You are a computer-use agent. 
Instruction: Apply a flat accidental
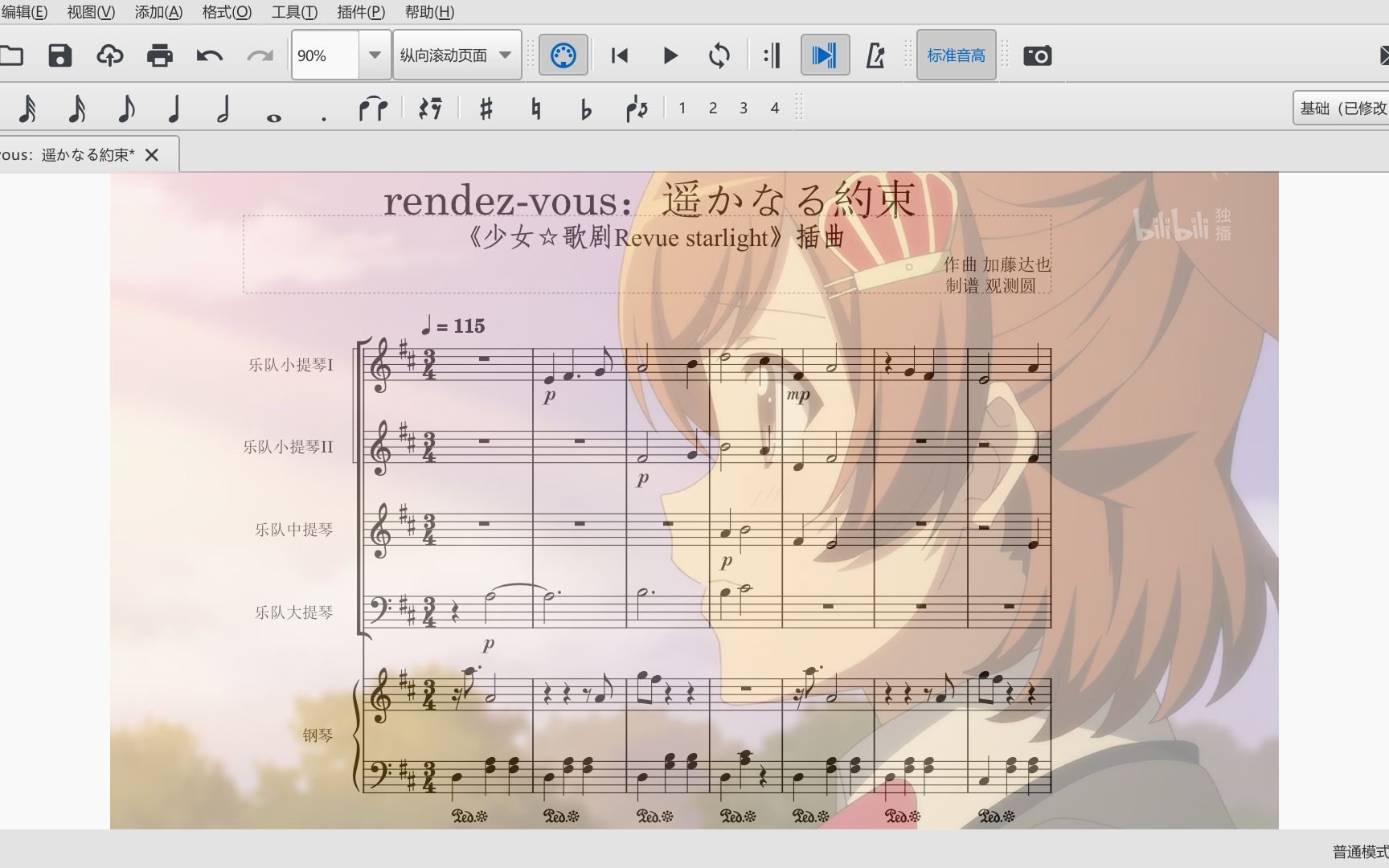[586, 108]
